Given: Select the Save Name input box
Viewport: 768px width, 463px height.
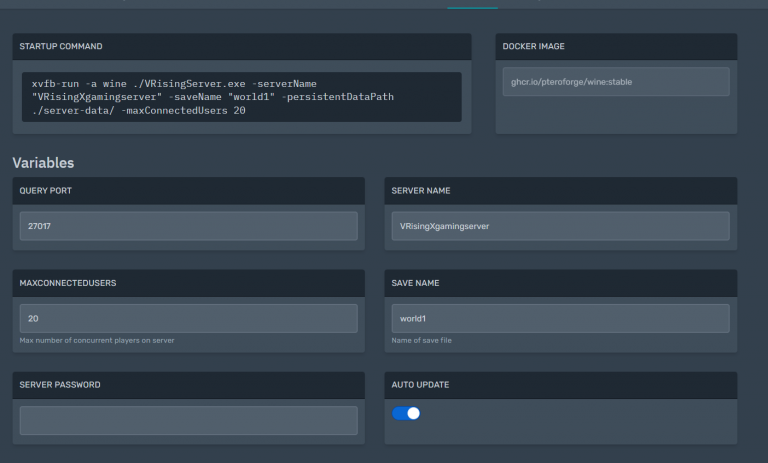Looking at the screenshot, I should tap(560, 318).
